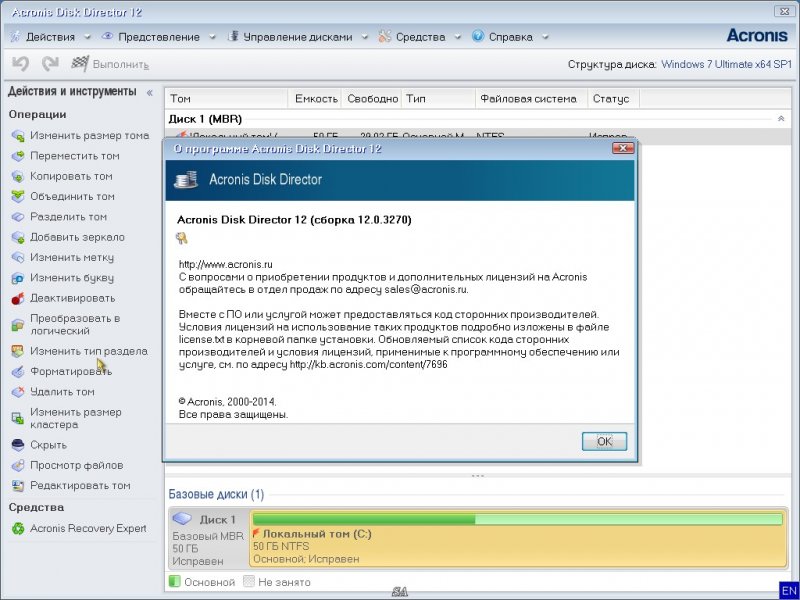Sort by the Том column header
This screenshot has width=800, height=600.
coord(227,98)
